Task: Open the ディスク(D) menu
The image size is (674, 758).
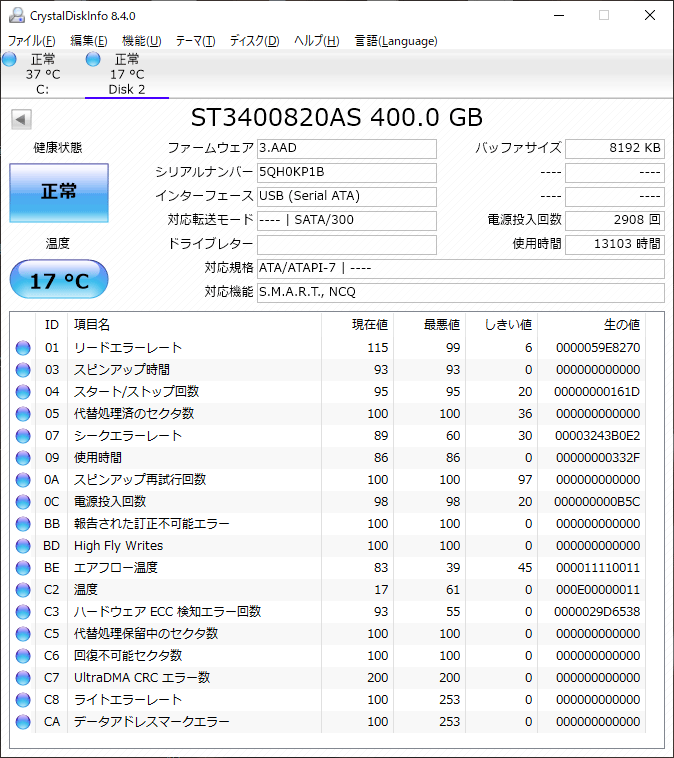Action: (x=254, y=41)
